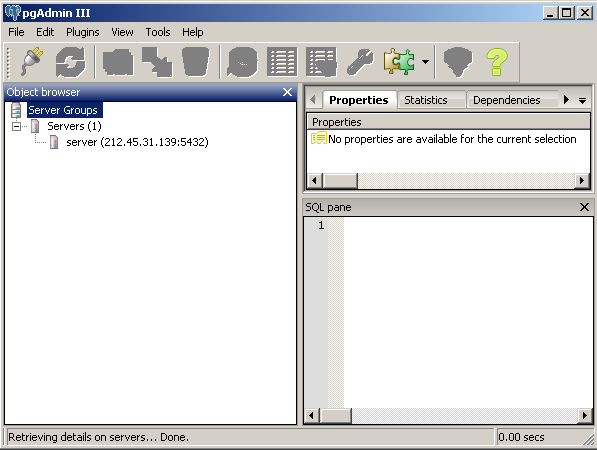The width and height of the screenshot is (597, 450).
Task: Select the Server Groups root node
Action: [x=63, y=110]
